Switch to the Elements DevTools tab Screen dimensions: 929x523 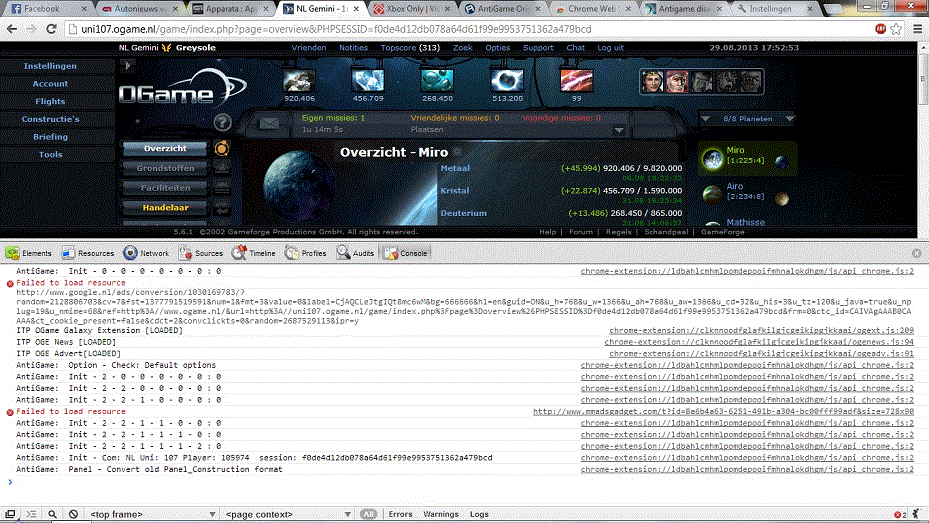point(28,253)
